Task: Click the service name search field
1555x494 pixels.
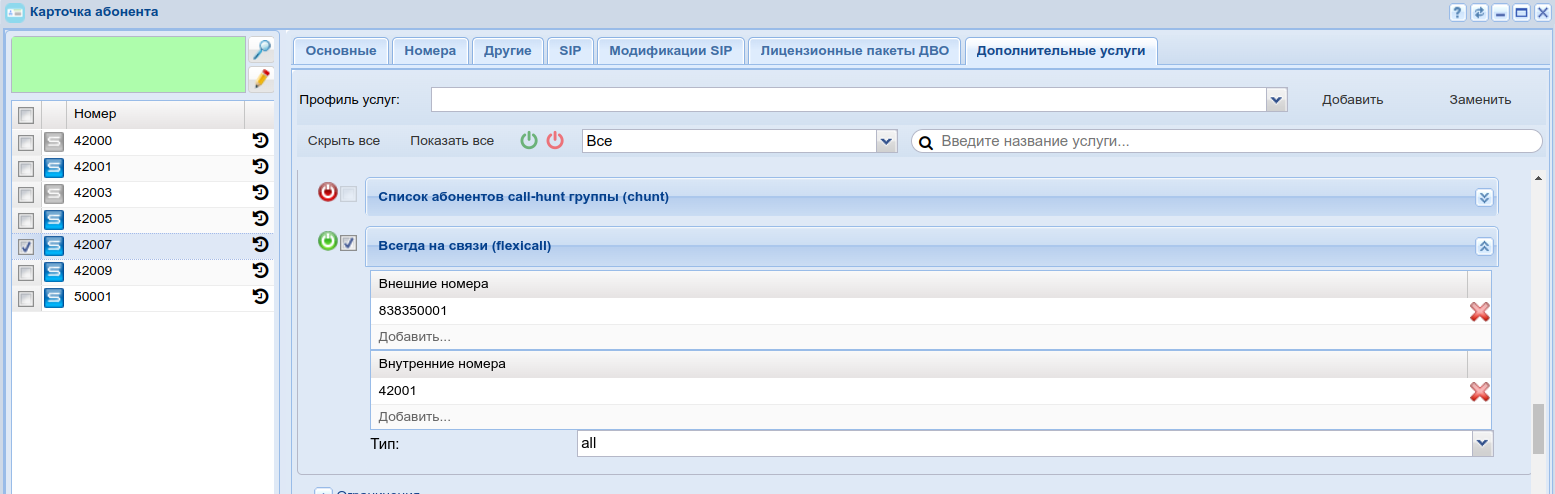Action: [x=1235, y=142]
